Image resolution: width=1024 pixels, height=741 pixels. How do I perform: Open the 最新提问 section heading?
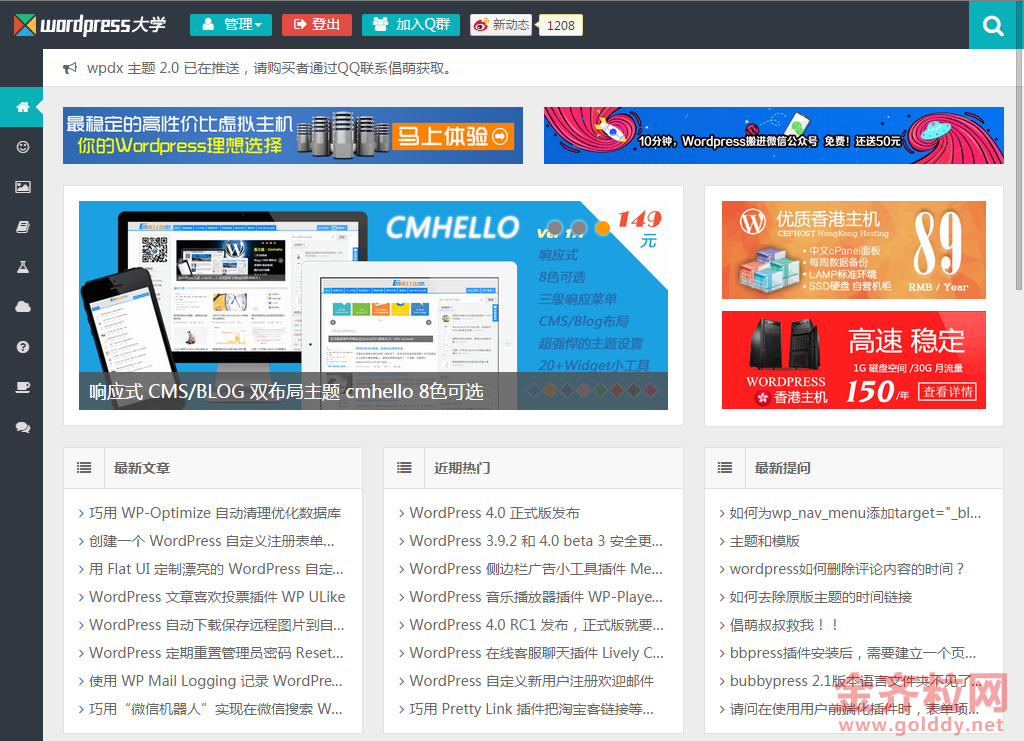[782, 468]
